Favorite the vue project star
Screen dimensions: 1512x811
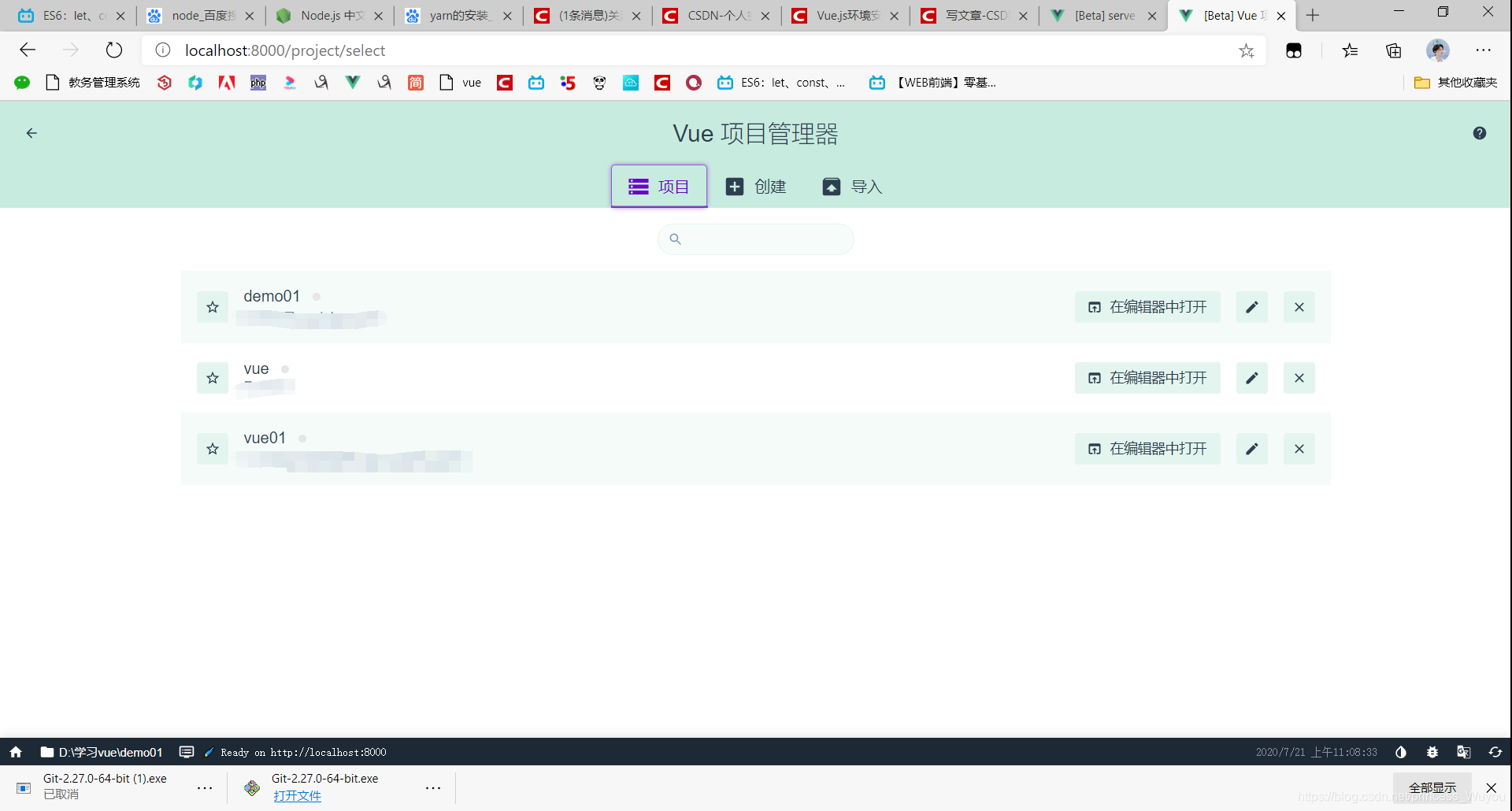point(213,378)
